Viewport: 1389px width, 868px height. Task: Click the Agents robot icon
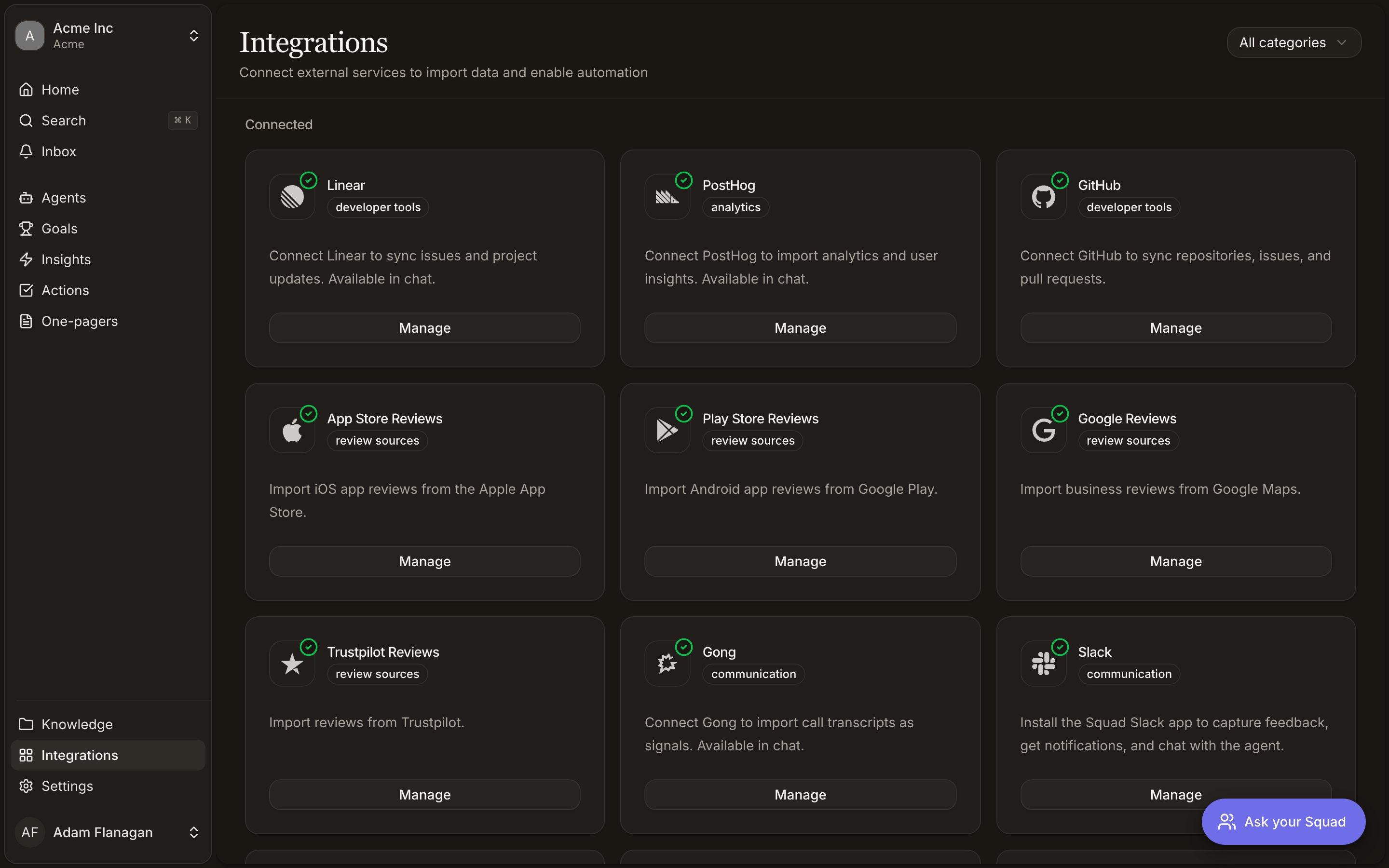(x=26, y=198)
